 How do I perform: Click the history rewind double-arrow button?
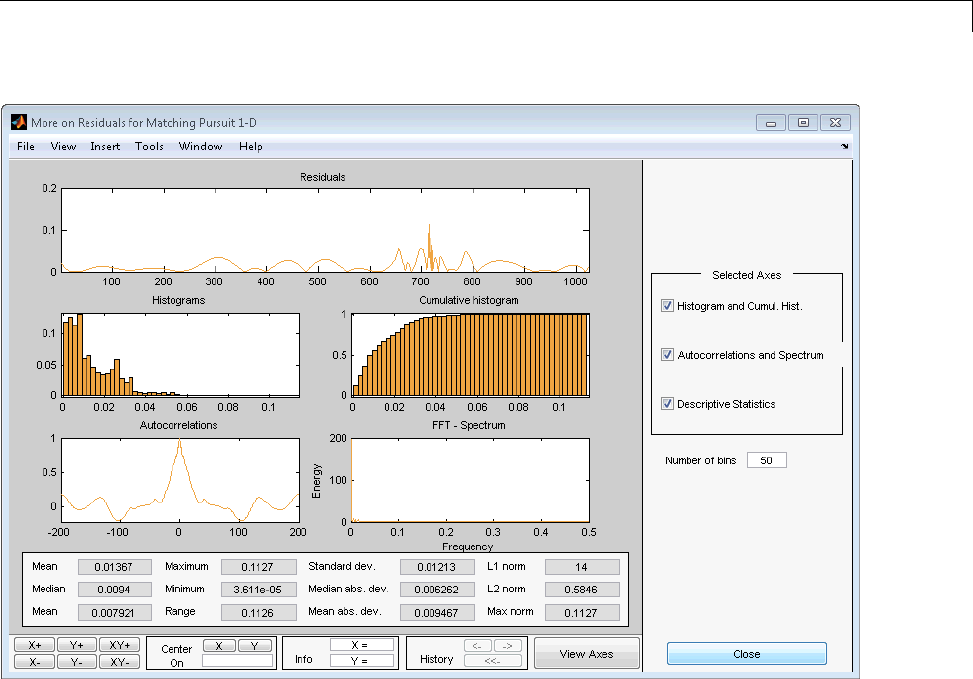493,661
